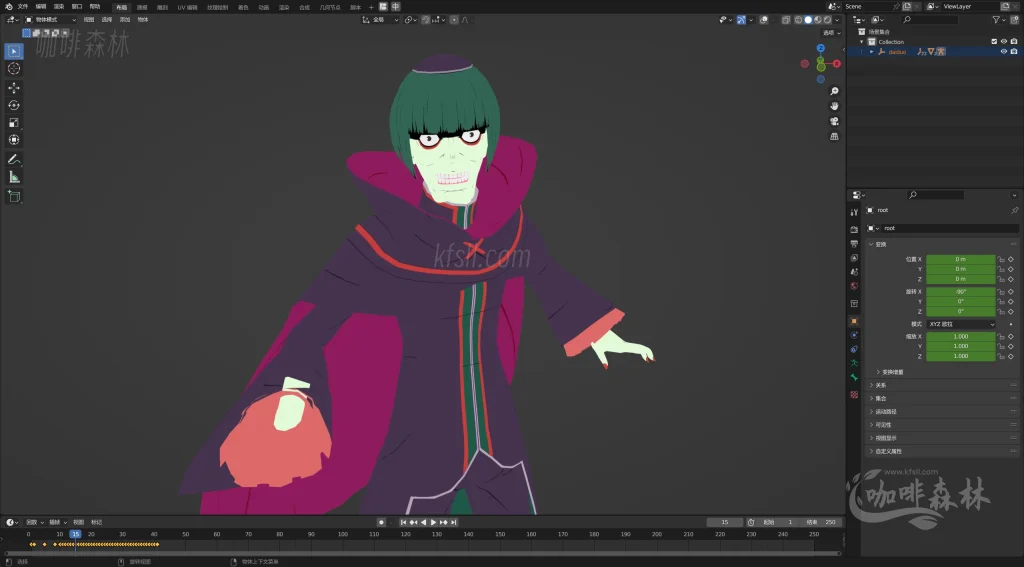Open the 编辑 menu
The width and height of the screenshot is (1024, 567).
click(x=40, y=7)
